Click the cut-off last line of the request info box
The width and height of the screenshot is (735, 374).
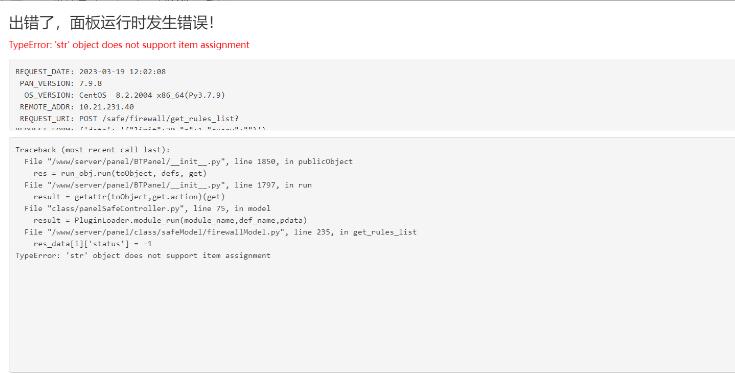[141, 128]
